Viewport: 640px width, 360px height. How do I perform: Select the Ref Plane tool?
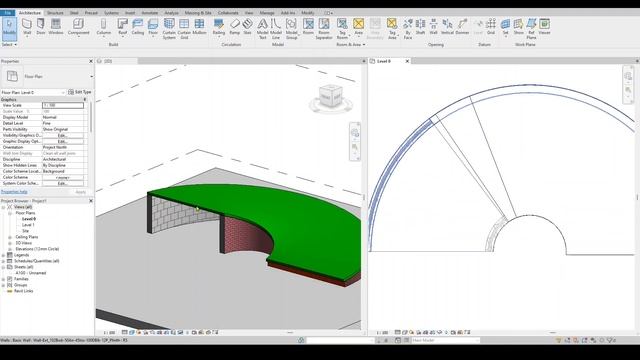tap(531, 29)
